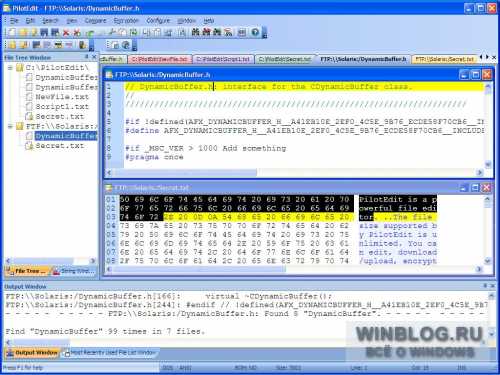Click the blank-page New file toolbar icon
This screenshot has width=500, height=375.
(x=12, y=32)
